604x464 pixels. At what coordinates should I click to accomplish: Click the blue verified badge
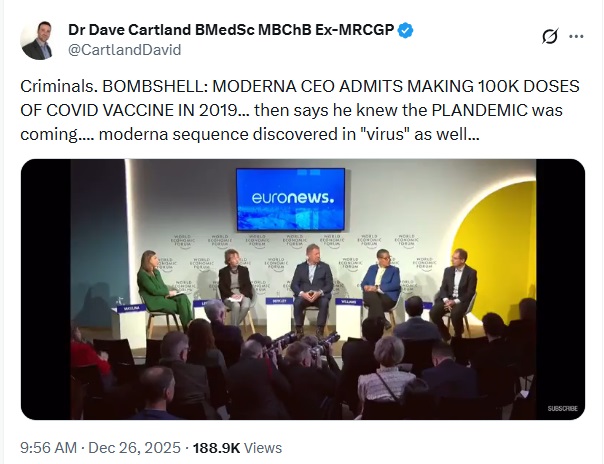[405, 30]
